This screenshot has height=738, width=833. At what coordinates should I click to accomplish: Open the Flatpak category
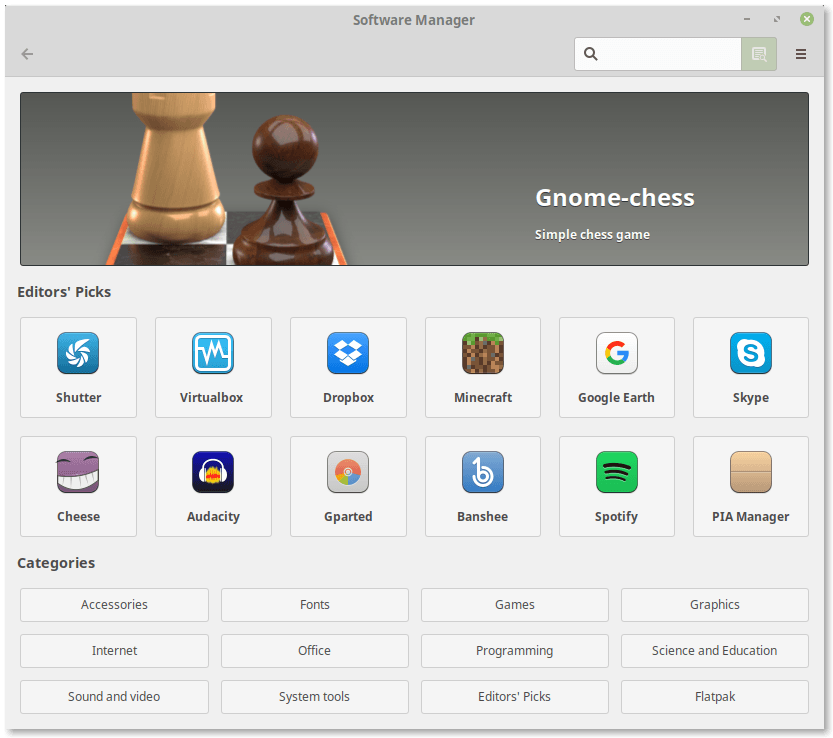point(714,697)
